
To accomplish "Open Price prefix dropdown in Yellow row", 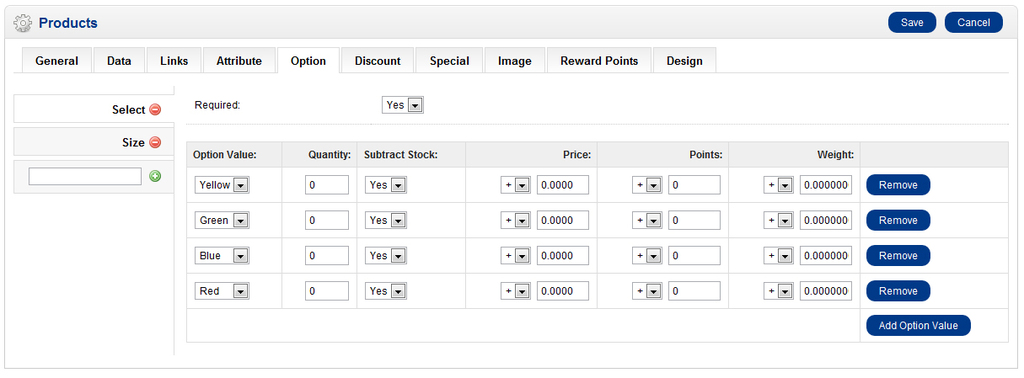I will pyautogui.click(x=515, y=185).
